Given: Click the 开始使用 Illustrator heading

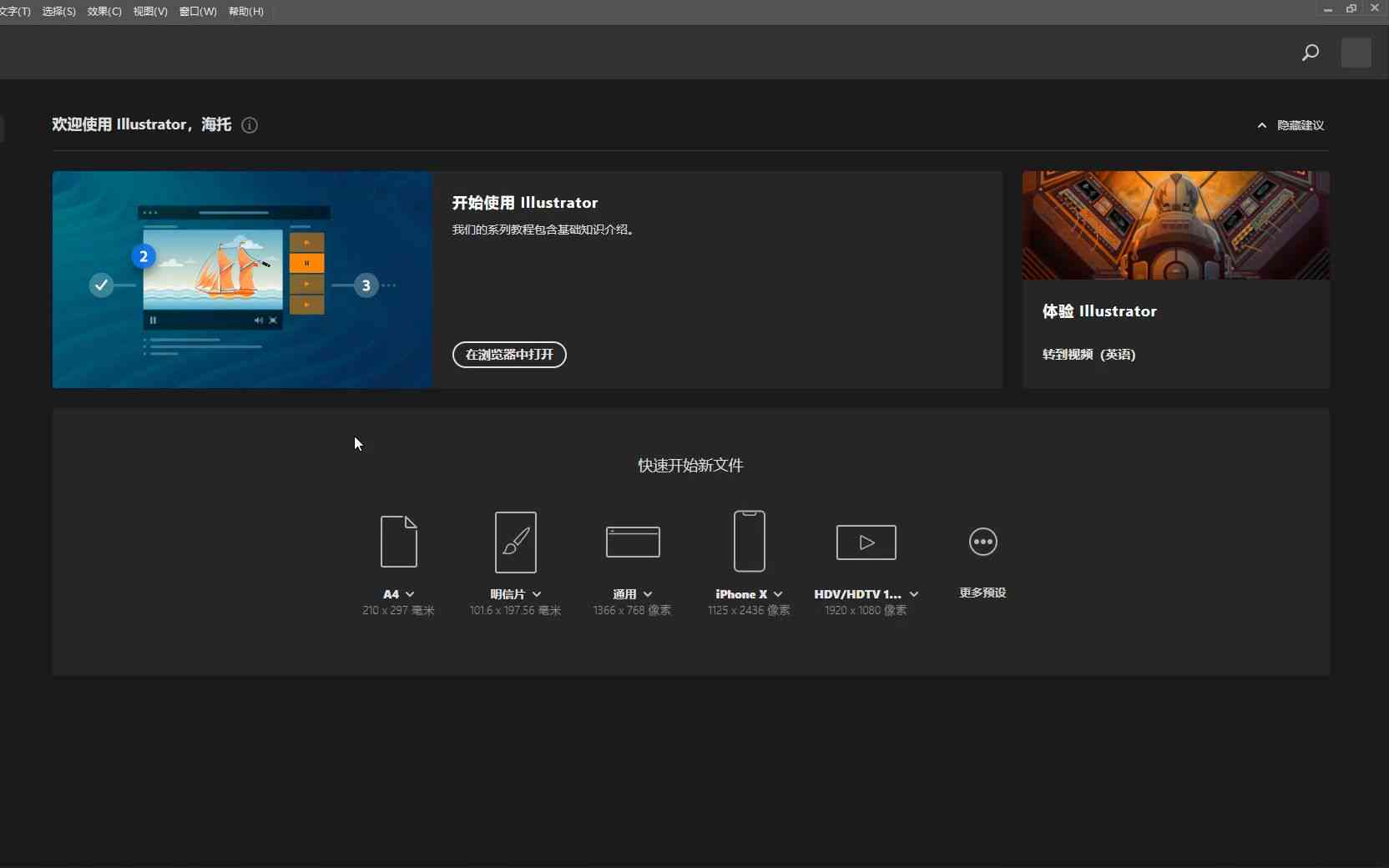Looking at the screenshot, I should [525, 203].
